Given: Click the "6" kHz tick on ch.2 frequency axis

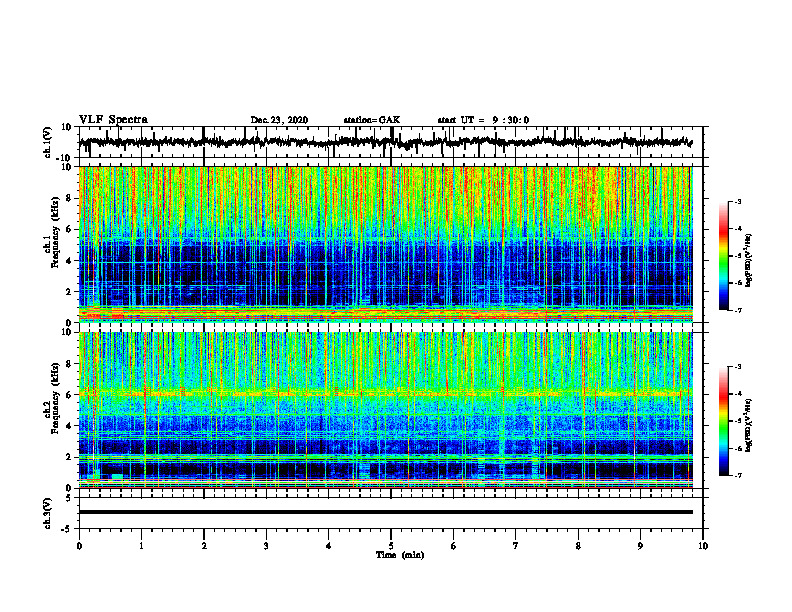Looking at the screenshot, I should (x=70, y=395).
